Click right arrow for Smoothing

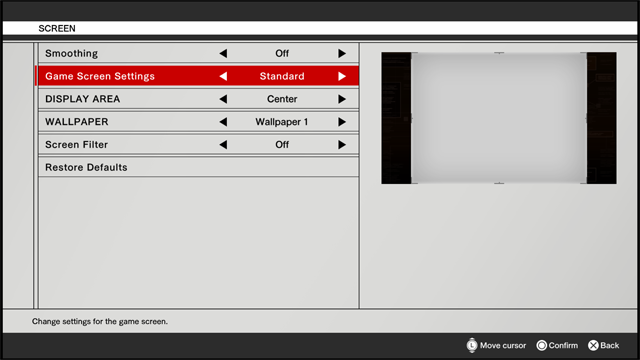(x=342, y=53)
